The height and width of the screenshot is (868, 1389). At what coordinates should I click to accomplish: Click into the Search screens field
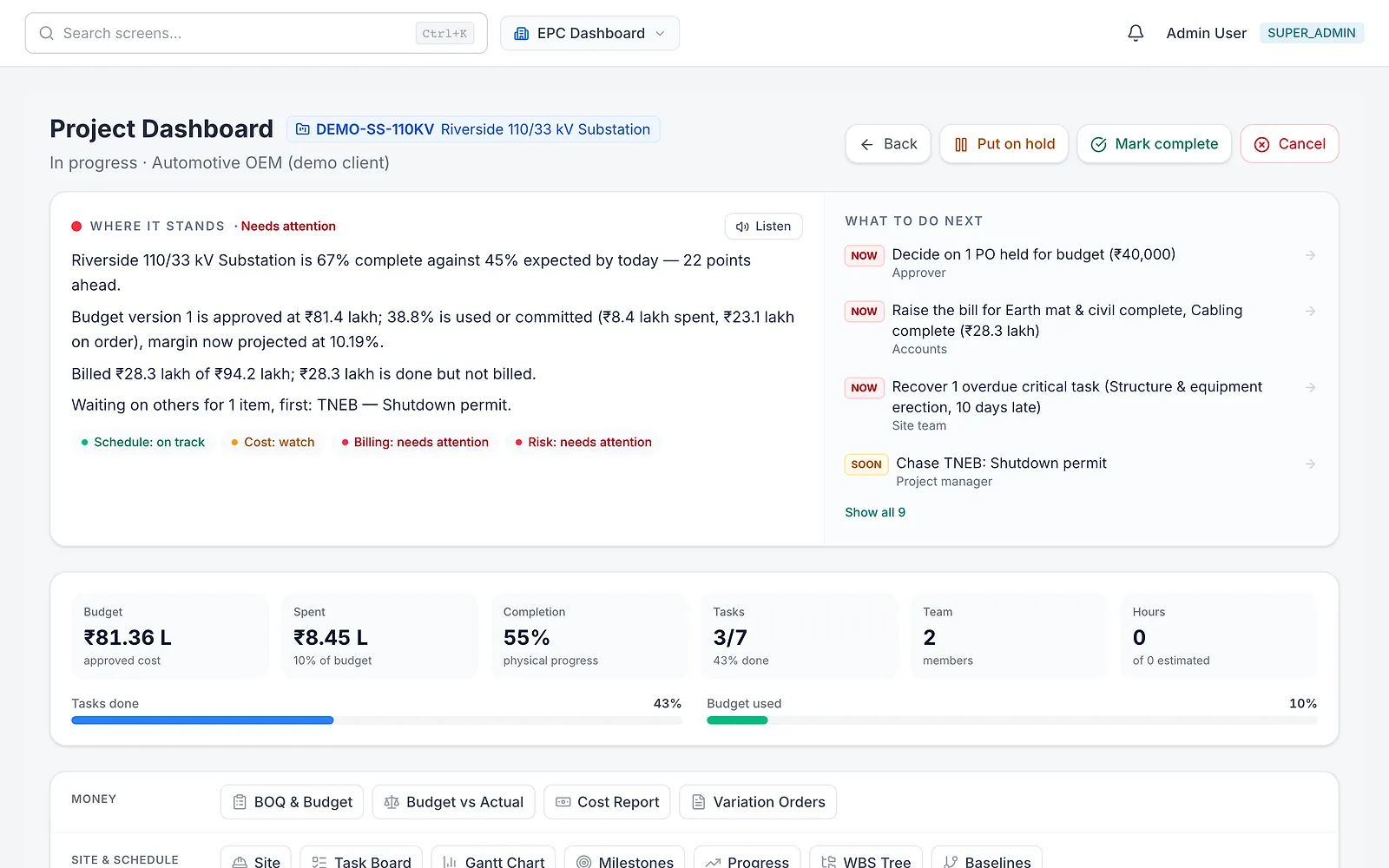click(x=256, y=33)
